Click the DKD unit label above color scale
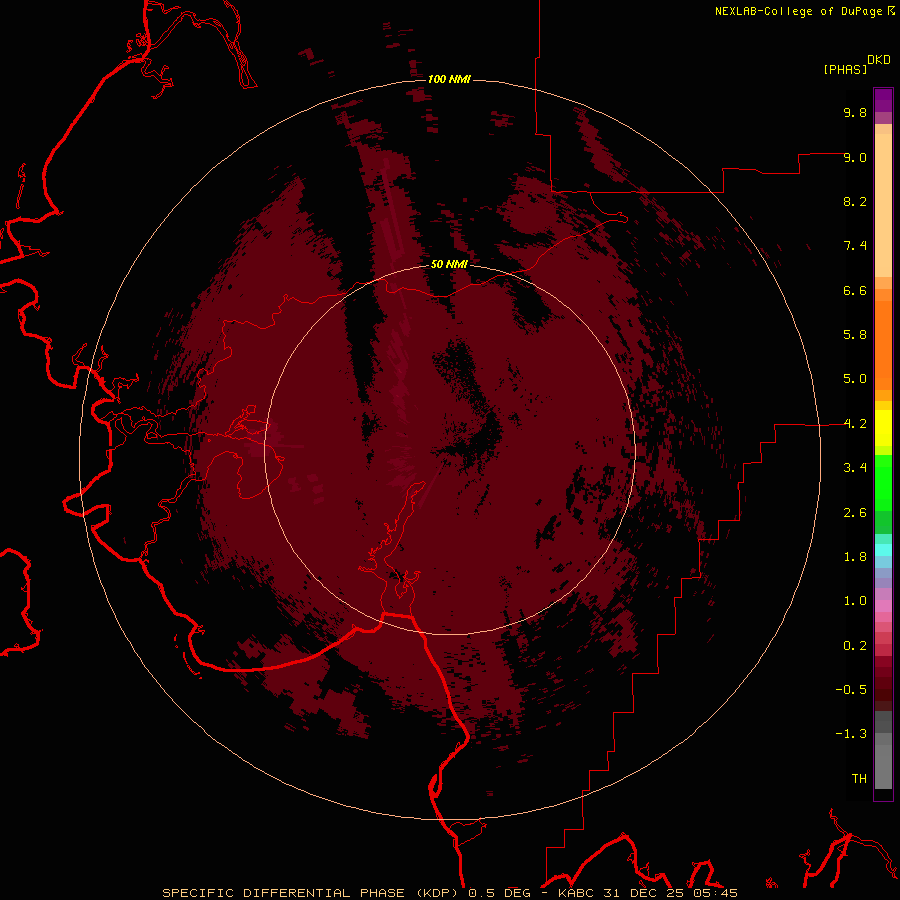Viewport: 900px width, 900px height. (879, 60)
